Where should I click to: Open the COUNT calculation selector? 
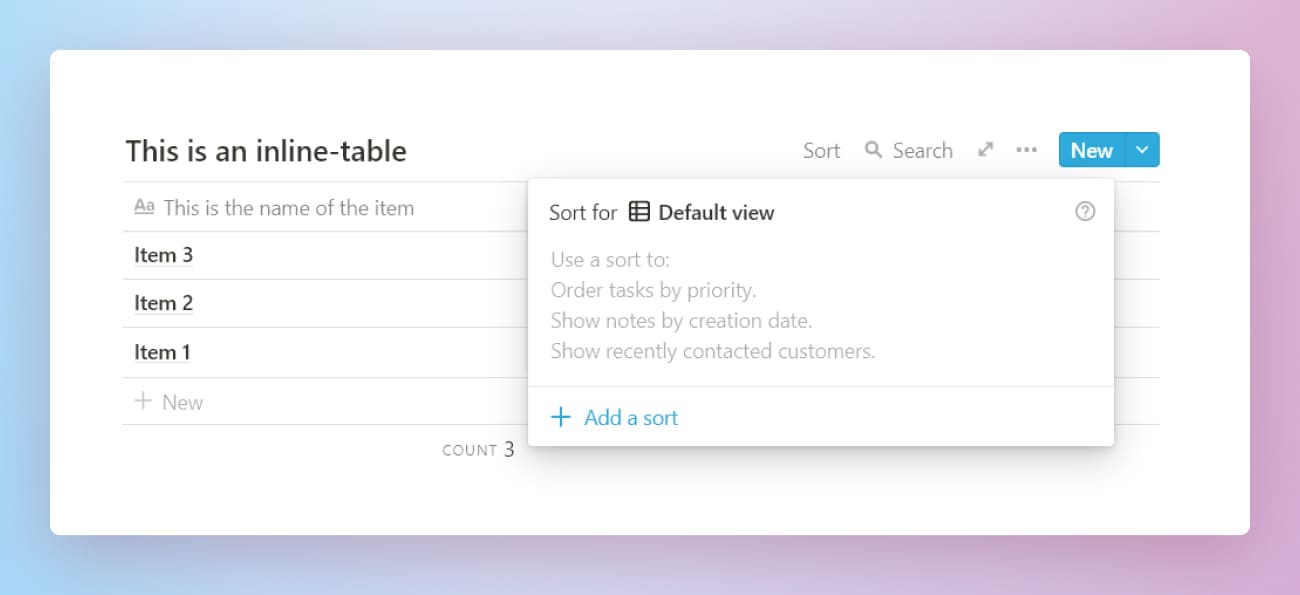click(x=477, y=450)
